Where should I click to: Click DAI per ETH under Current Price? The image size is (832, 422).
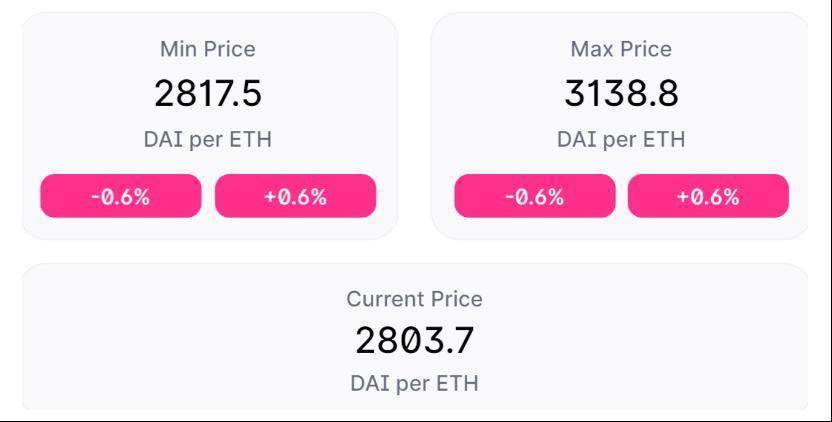point(414,383)
